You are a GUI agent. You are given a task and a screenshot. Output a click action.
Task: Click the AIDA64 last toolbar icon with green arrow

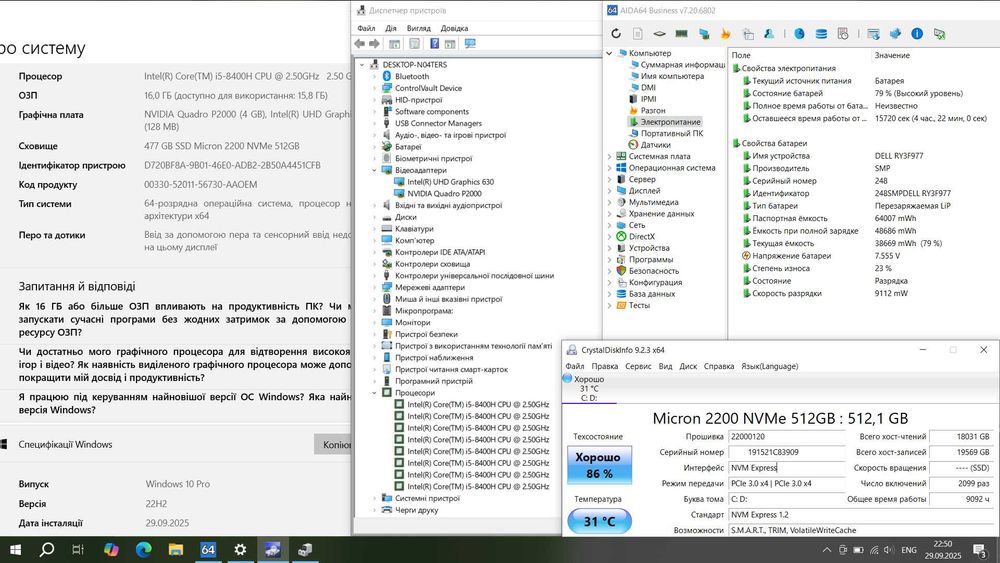coord(939,34)
